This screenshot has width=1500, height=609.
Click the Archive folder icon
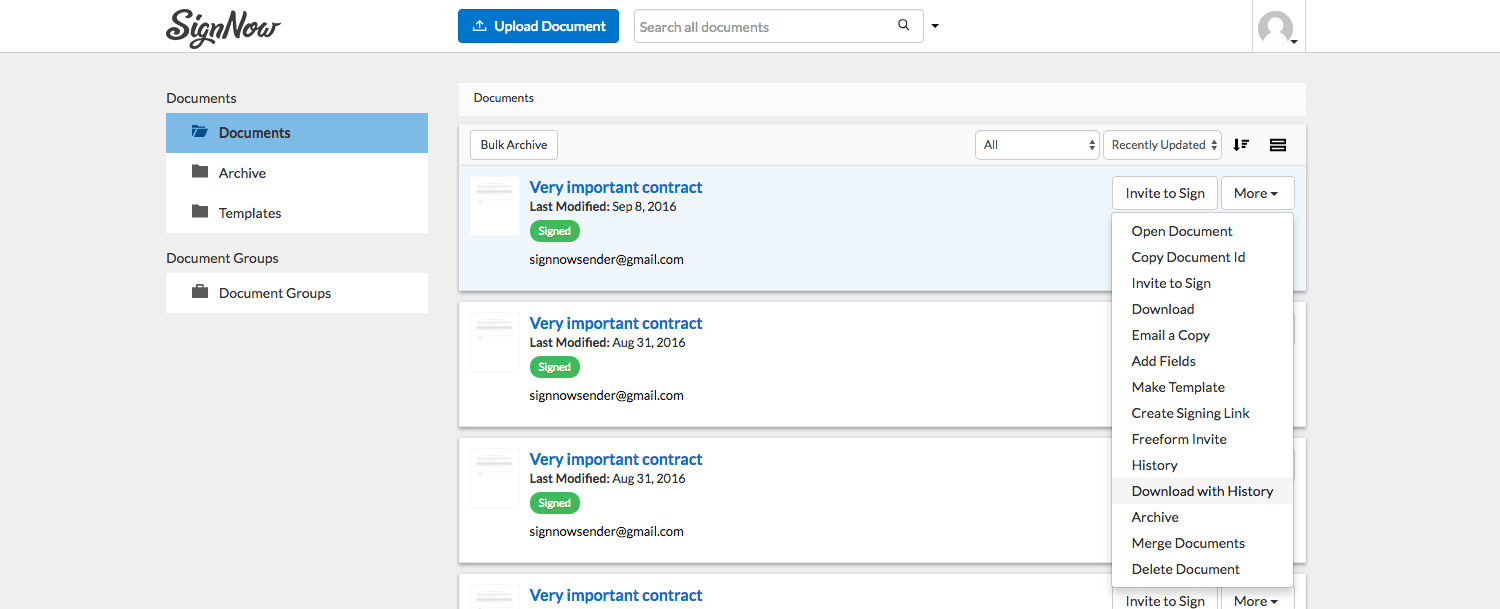click(x=200, y=172)
